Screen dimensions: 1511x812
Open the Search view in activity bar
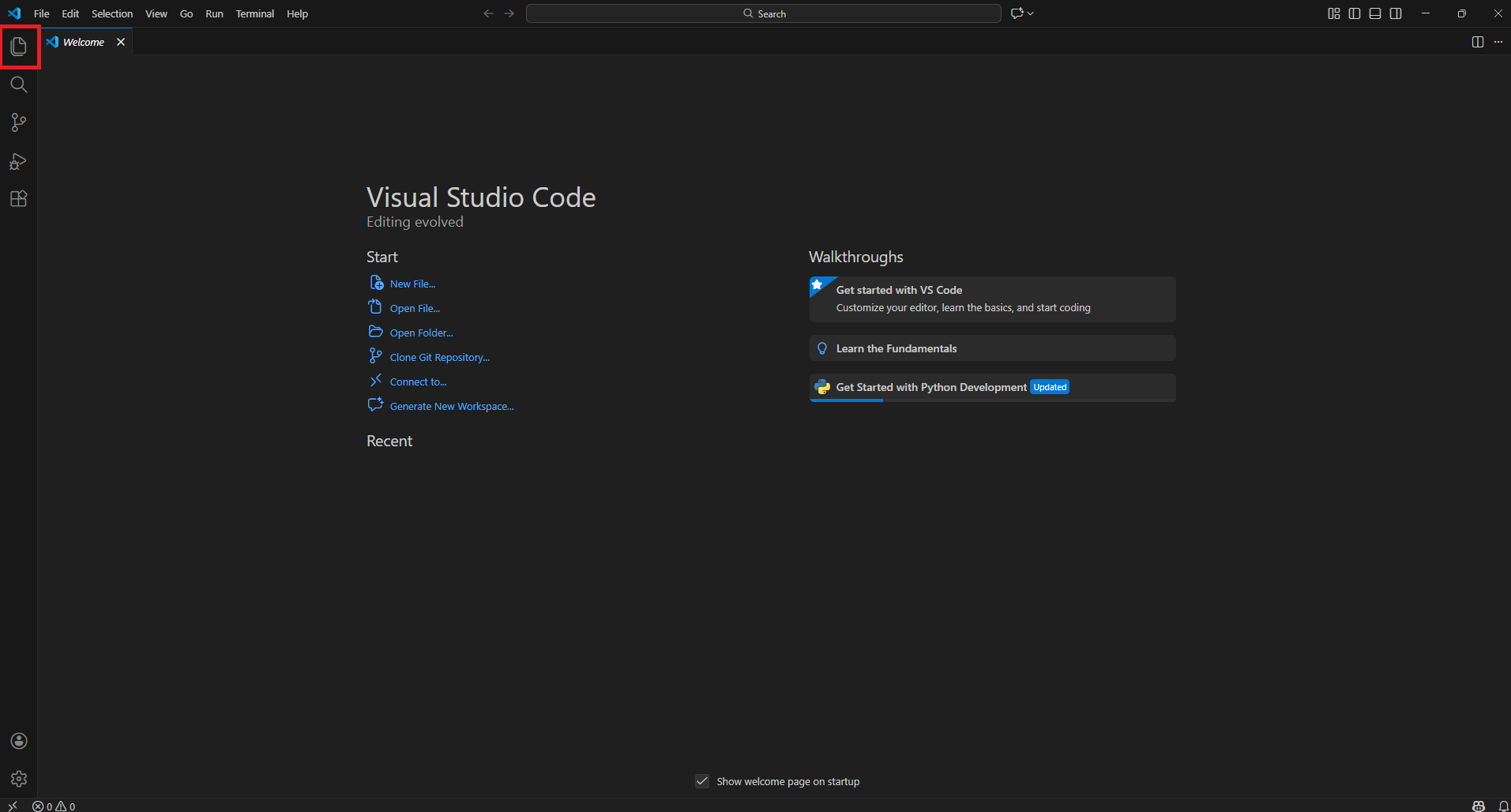click(19, 85)
